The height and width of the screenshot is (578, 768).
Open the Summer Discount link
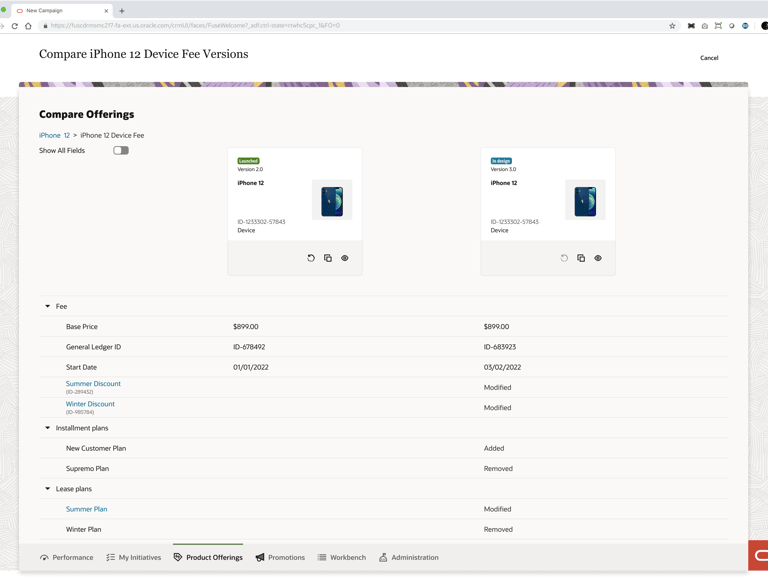(x=93, y=384)
